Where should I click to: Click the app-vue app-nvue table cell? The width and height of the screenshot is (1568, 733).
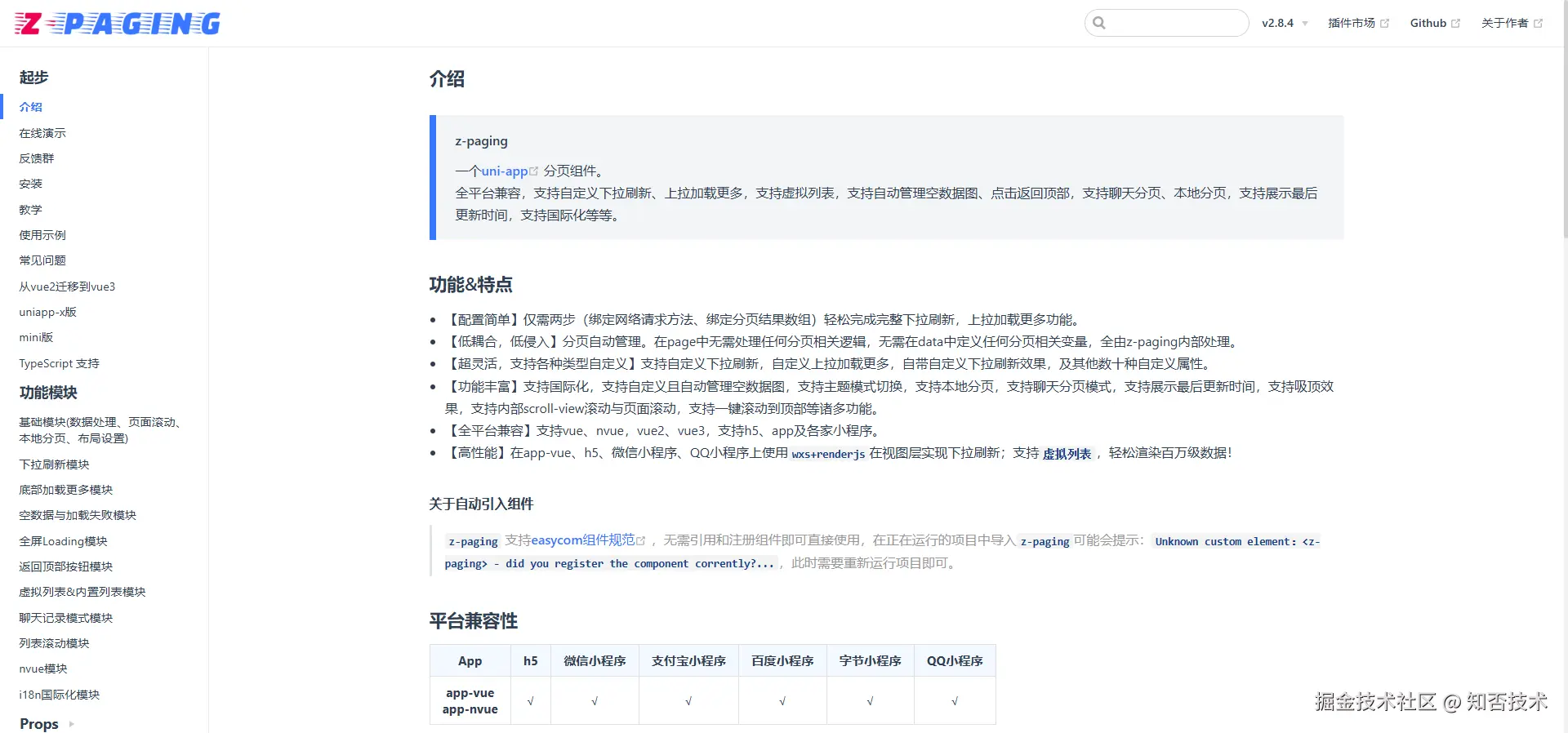pos(470,701)
